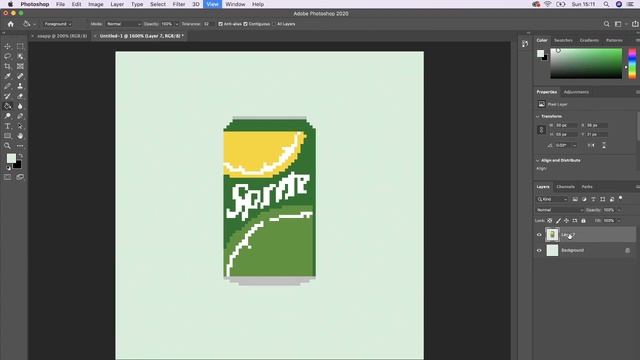Select the Lasso tool
The height and width of the screenshot is (360, 640).
tap(7, 56)
